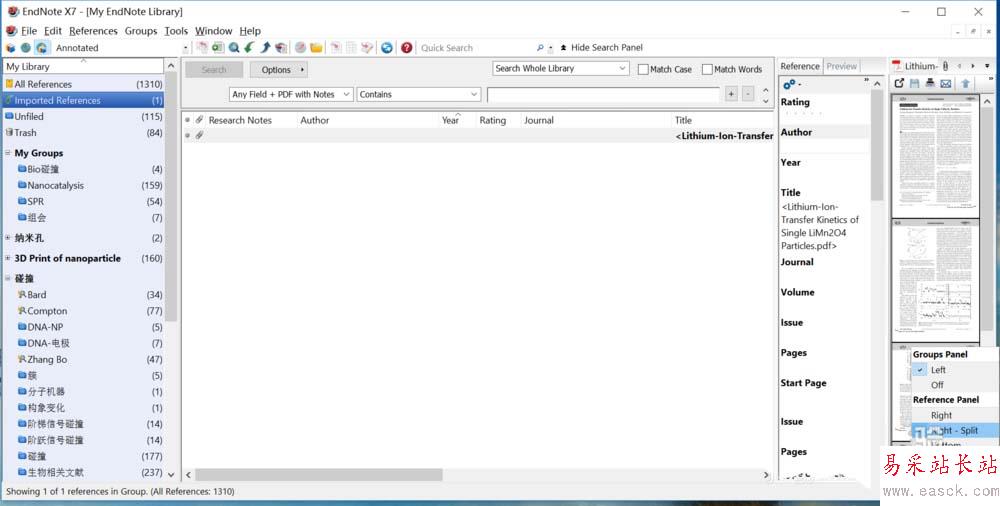
Task: Click the paperclip attachment icon beside Lithium tab
Action: (x=945, y=66)
